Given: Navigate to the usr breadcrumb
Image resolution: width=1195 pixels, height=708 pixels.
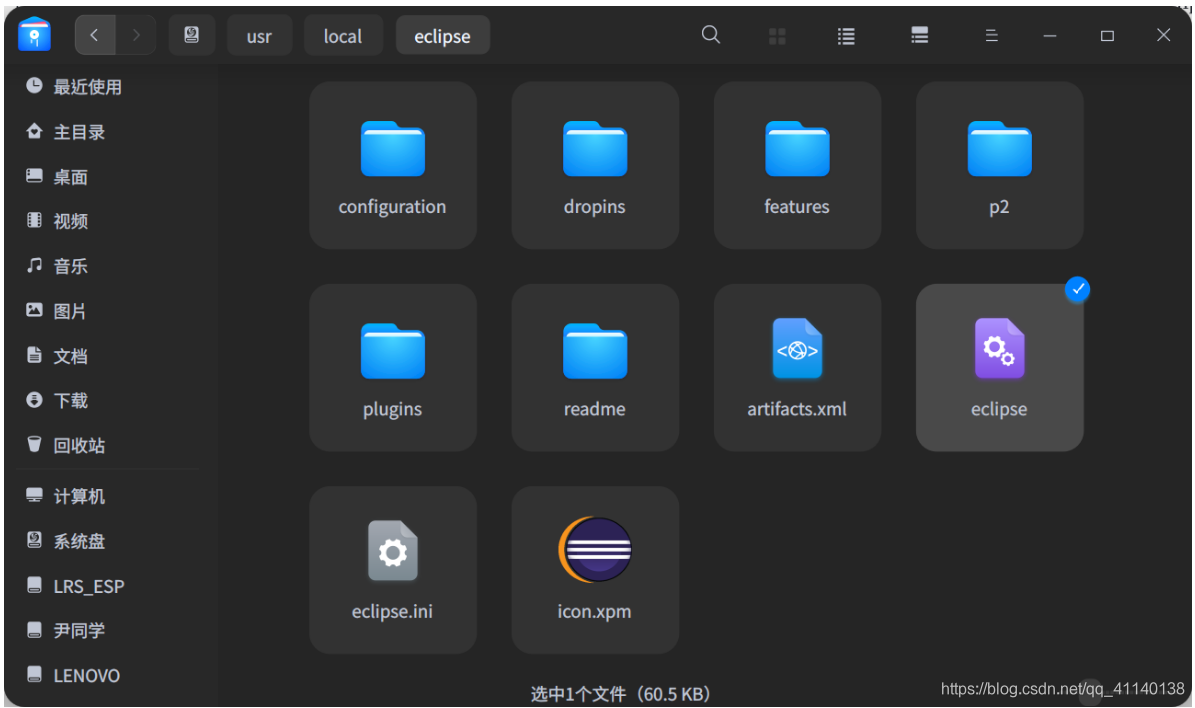Looking at the screenshot, I should coord(259,36).
